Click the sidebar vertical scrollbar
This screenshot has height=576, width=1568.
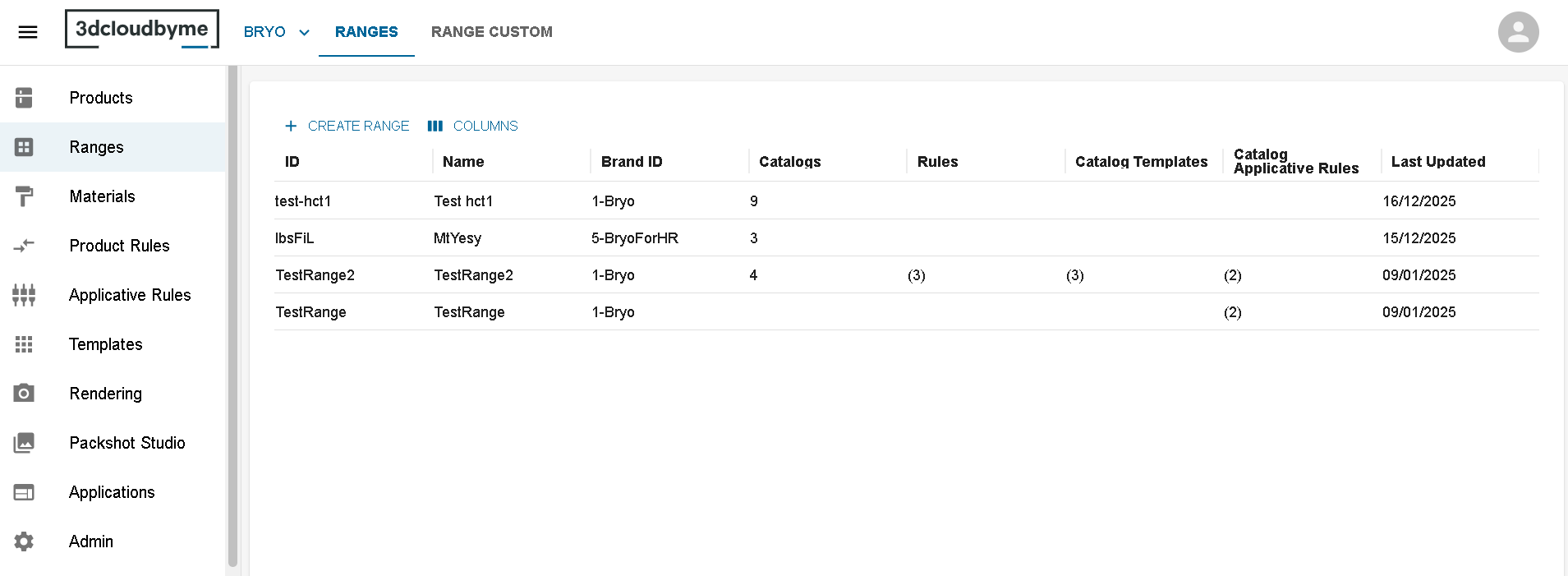click(x=232, y=316)
